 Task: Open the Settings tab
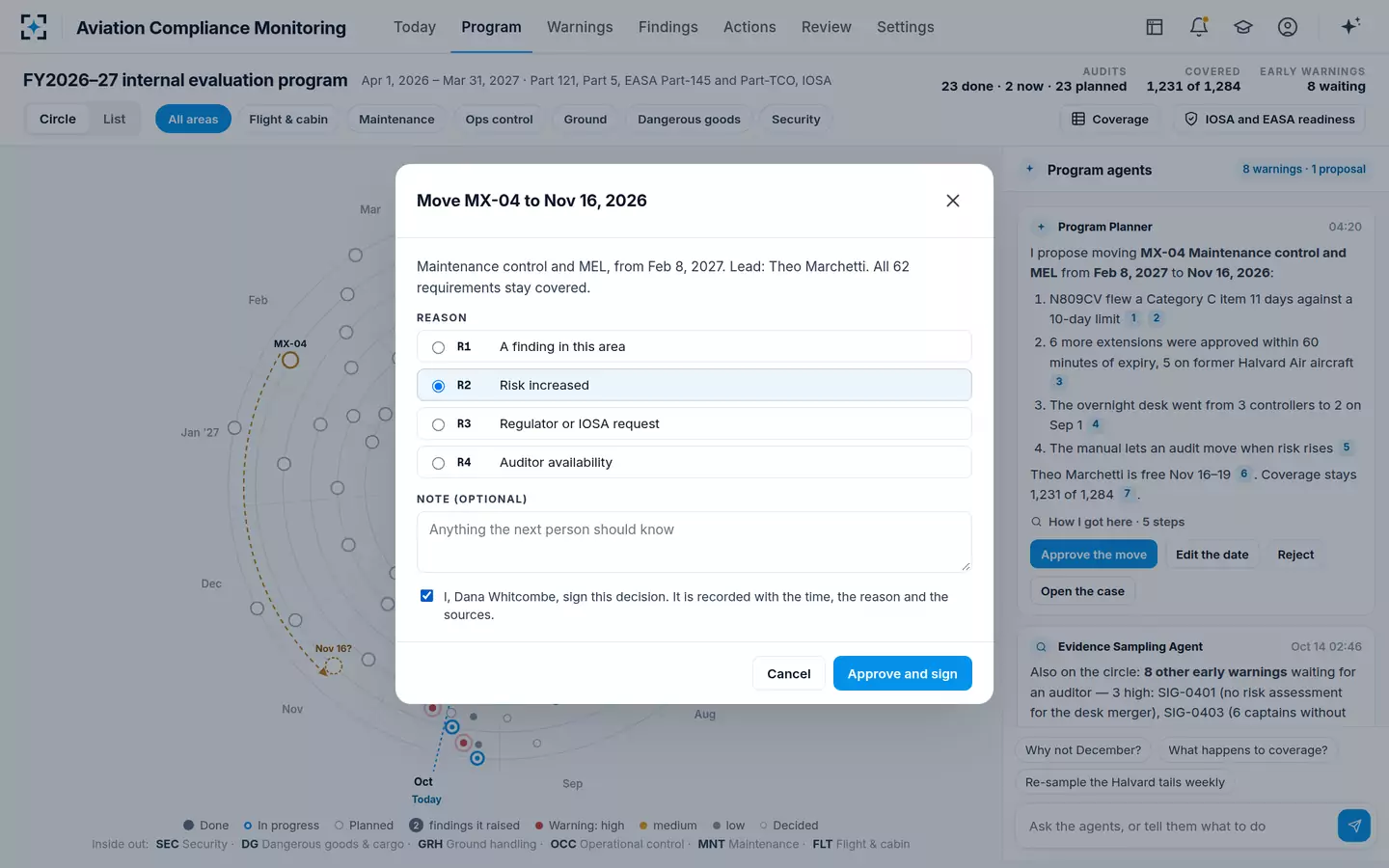(x=906, y=27)
